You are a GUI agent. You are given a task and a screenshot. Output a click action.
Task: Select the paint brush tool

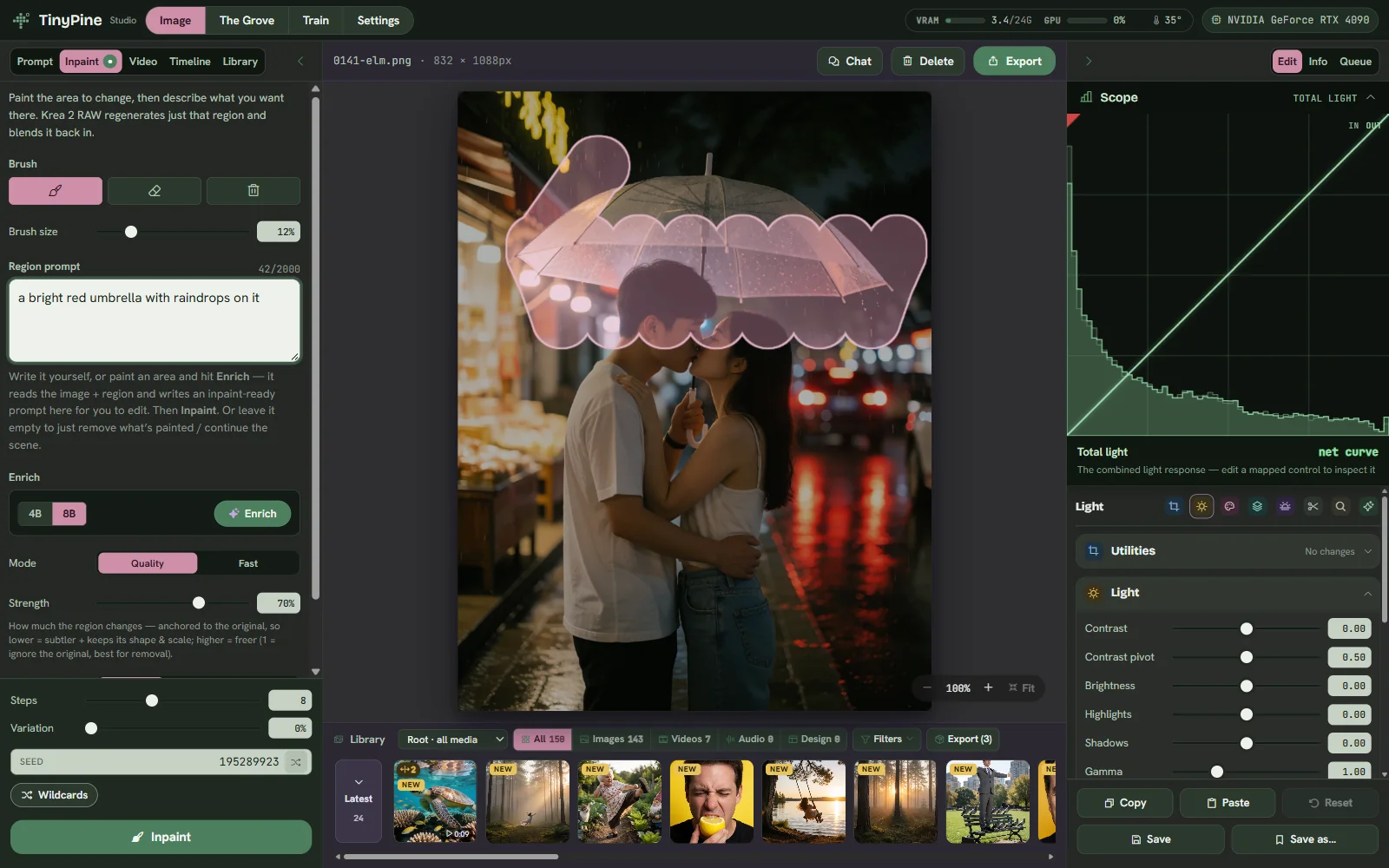(56, 191)
